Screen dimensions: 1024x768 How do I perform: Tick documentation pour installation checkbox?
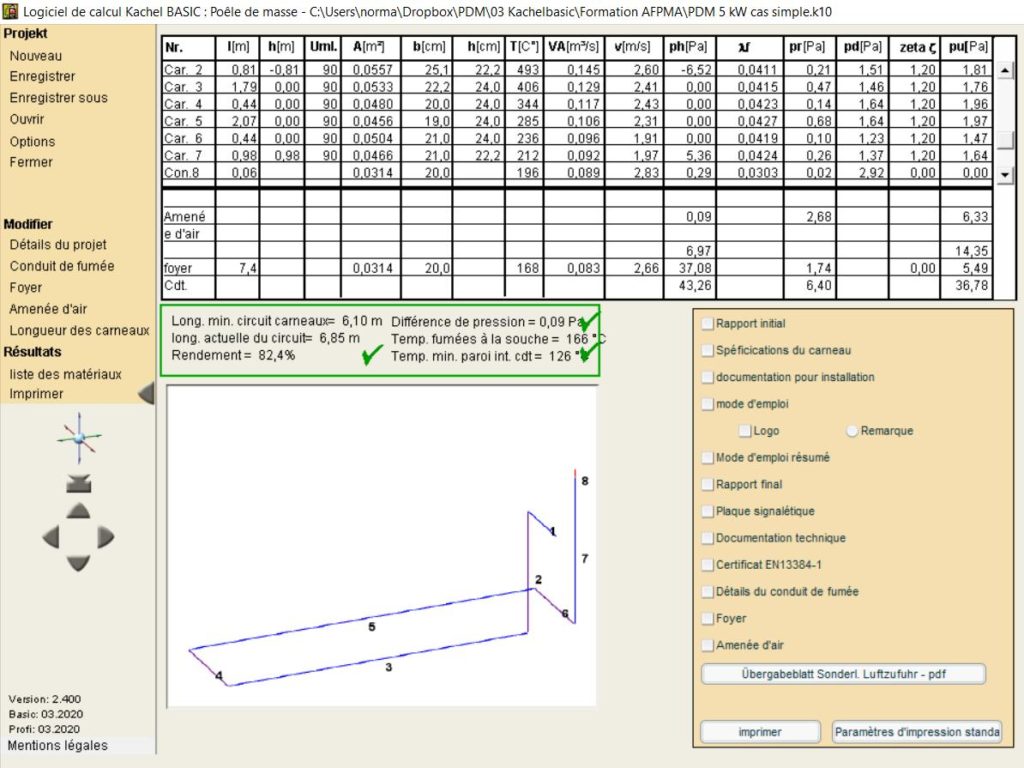707,377
